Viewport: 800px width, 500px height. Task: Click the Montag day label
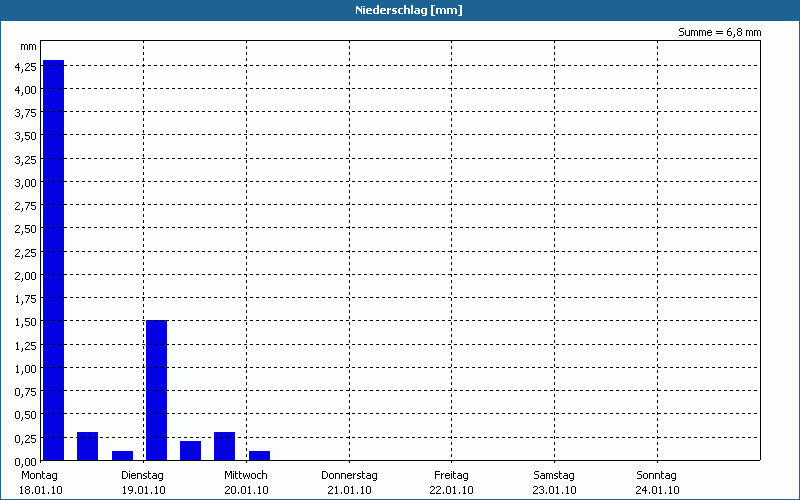pos(39,476)
